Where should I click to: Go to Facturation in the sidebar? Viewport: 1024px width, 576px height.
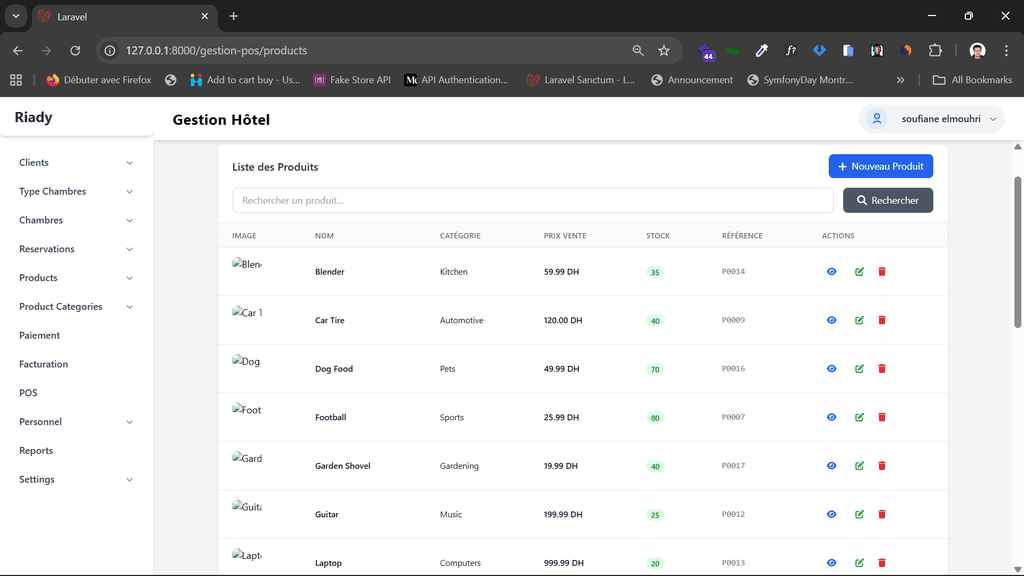point(44,364)
